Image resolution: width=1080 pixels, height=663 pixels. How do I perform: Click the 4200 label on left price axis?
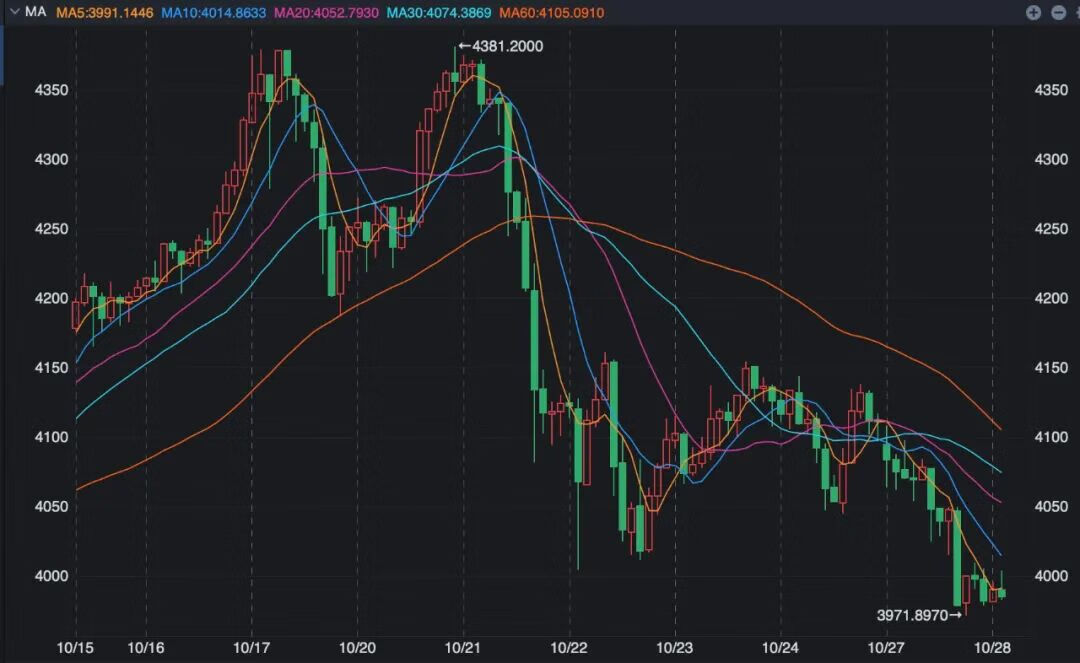pyautogui.click(x=52, y=298)
